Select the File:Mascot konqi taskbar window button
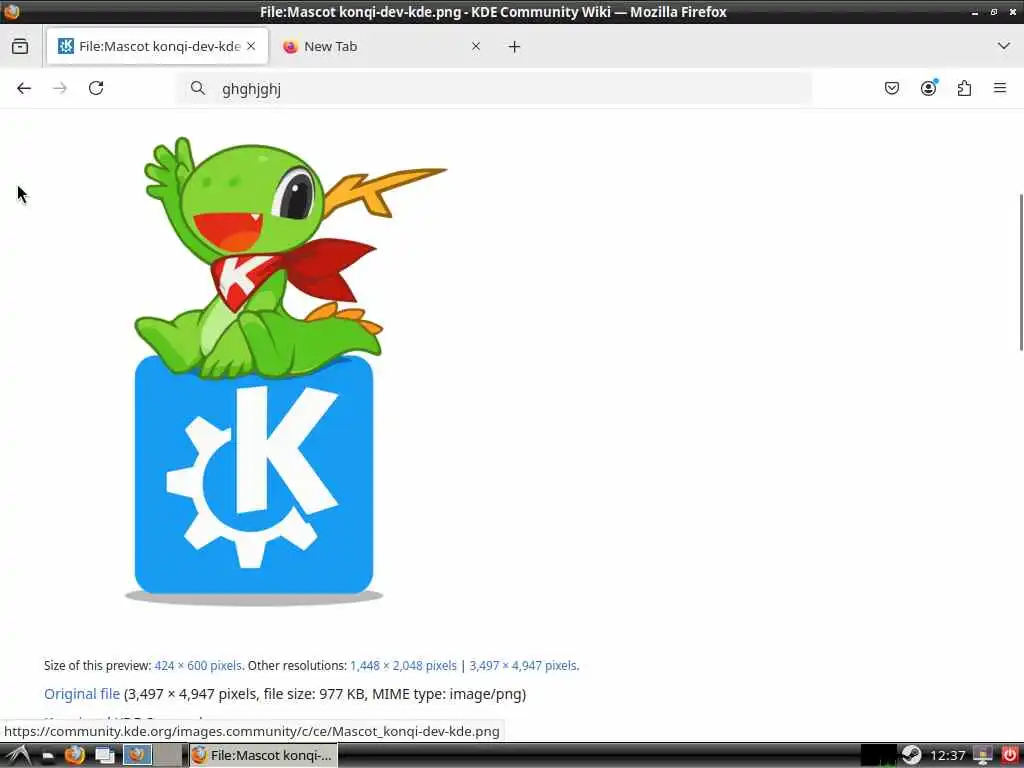Image resolution: width=1024 pixels, height=768 pixels. pyautogui.click(x=263, y=756)
